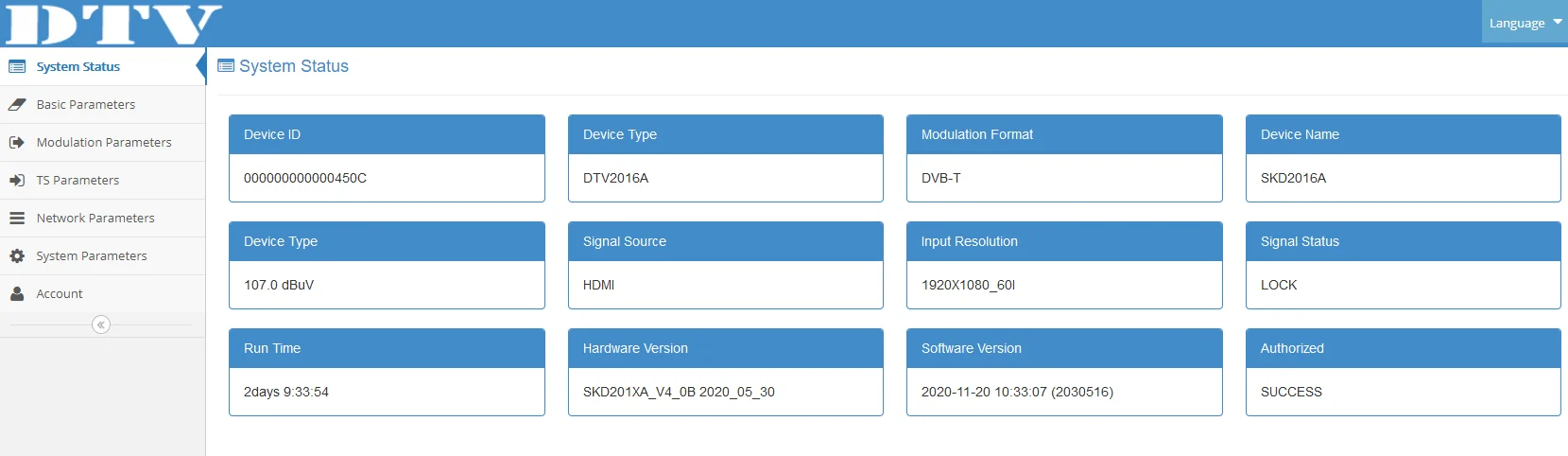This screenshot has width=1568, height=456.
Task: Collapse the sidebar with the chevron button
Action: [101, 324]
